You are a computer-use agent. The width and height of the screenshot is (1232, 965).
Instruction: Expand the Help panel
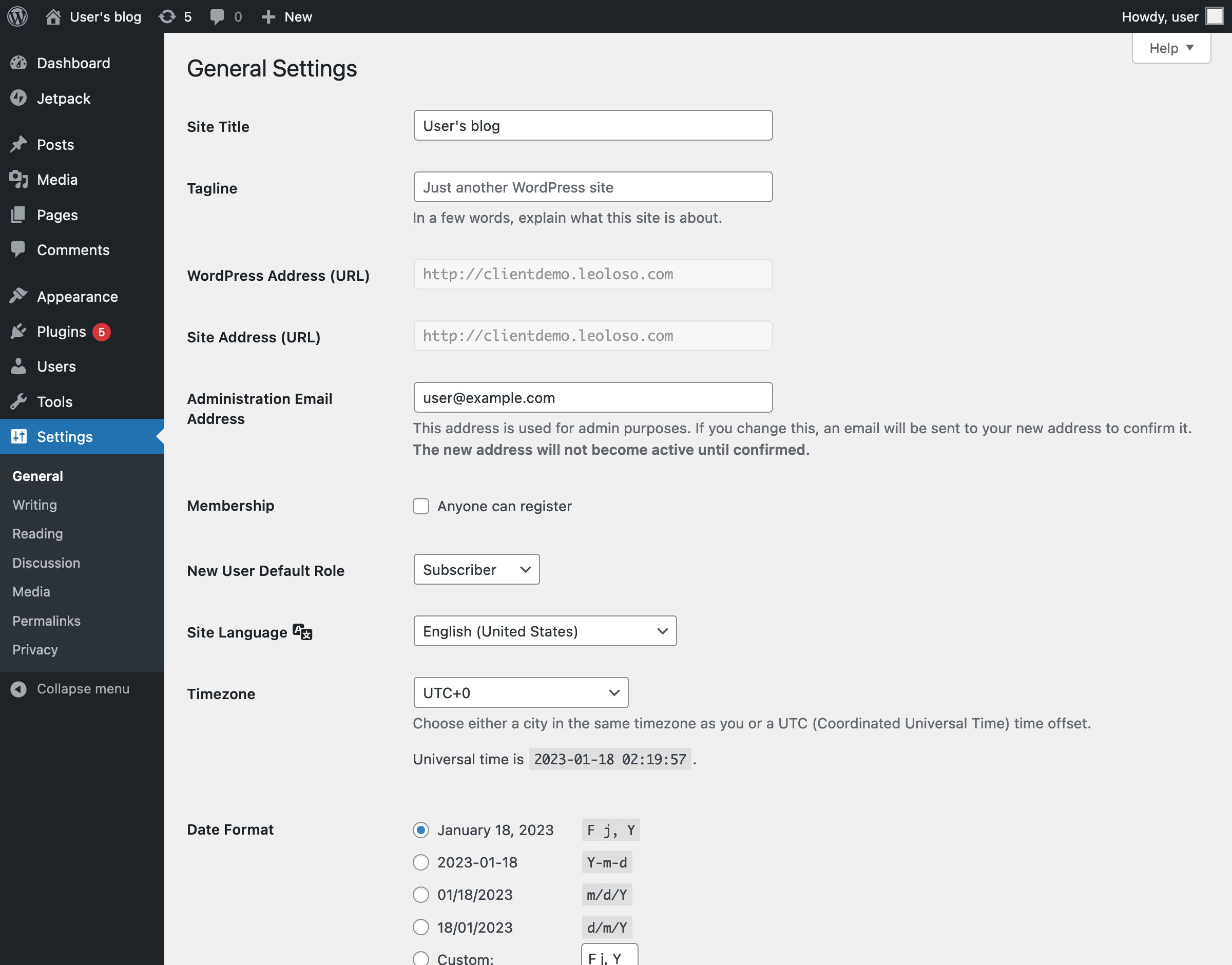pyautogui.click(x=1170, y=47)
